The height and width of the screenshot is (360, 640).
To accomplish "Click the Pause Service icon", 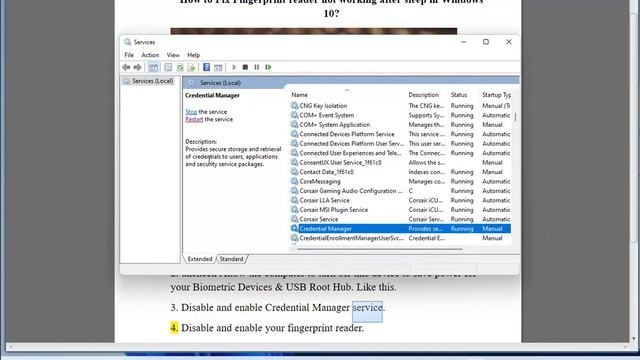I will coord(256,67).
